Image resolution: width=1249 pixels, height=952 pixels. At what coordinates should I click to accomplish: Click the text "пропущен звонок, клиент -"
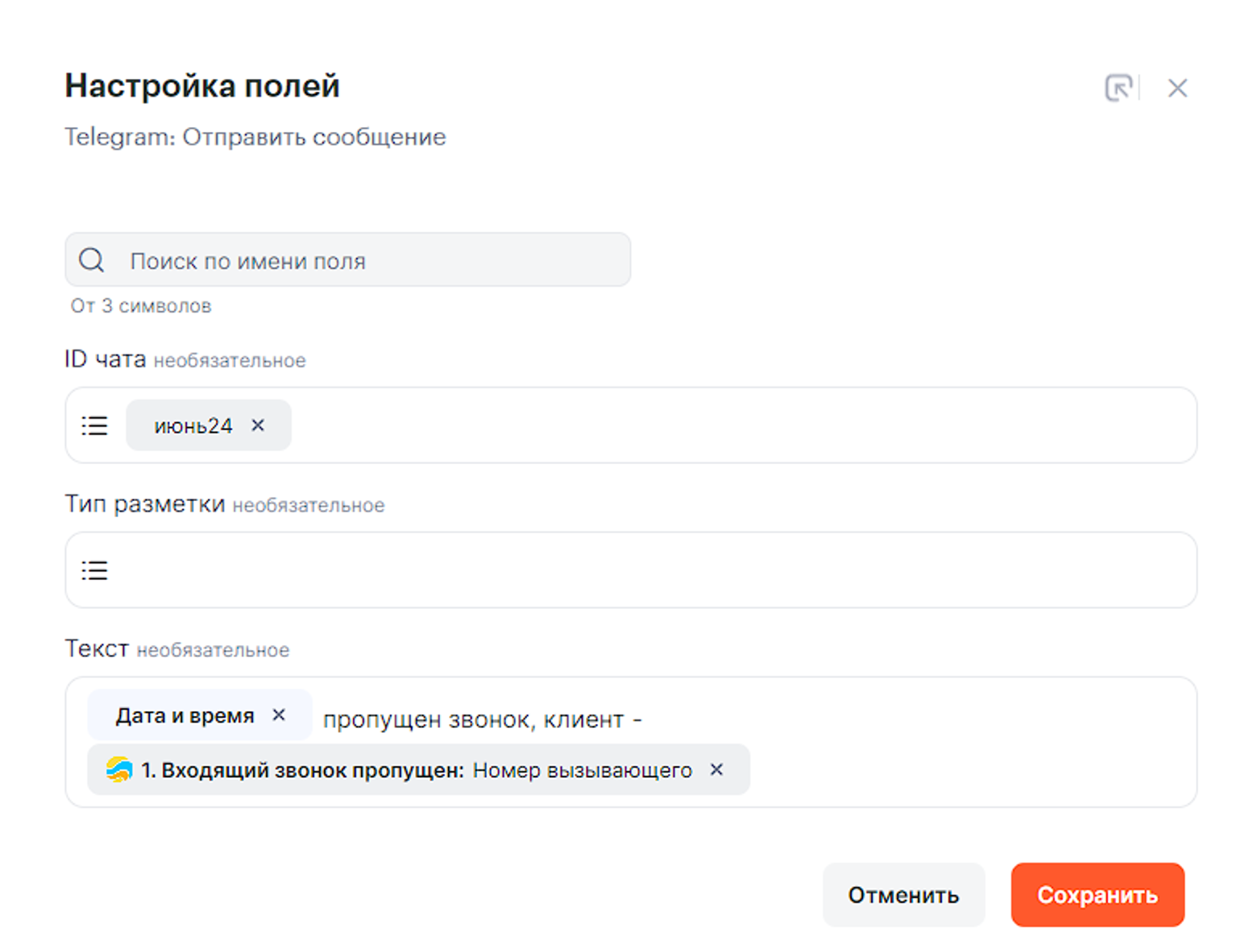(482, 719)
